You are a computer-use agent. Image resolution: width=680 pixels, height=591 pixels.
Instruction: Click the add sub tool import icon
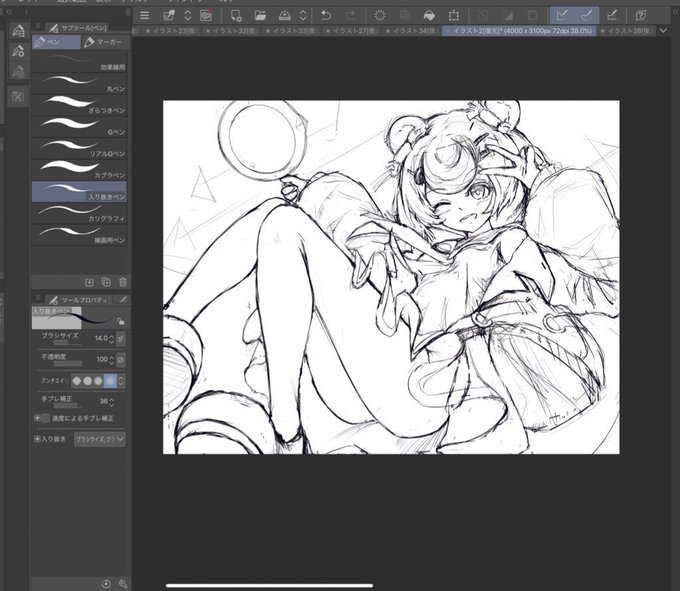pos(89,282)
